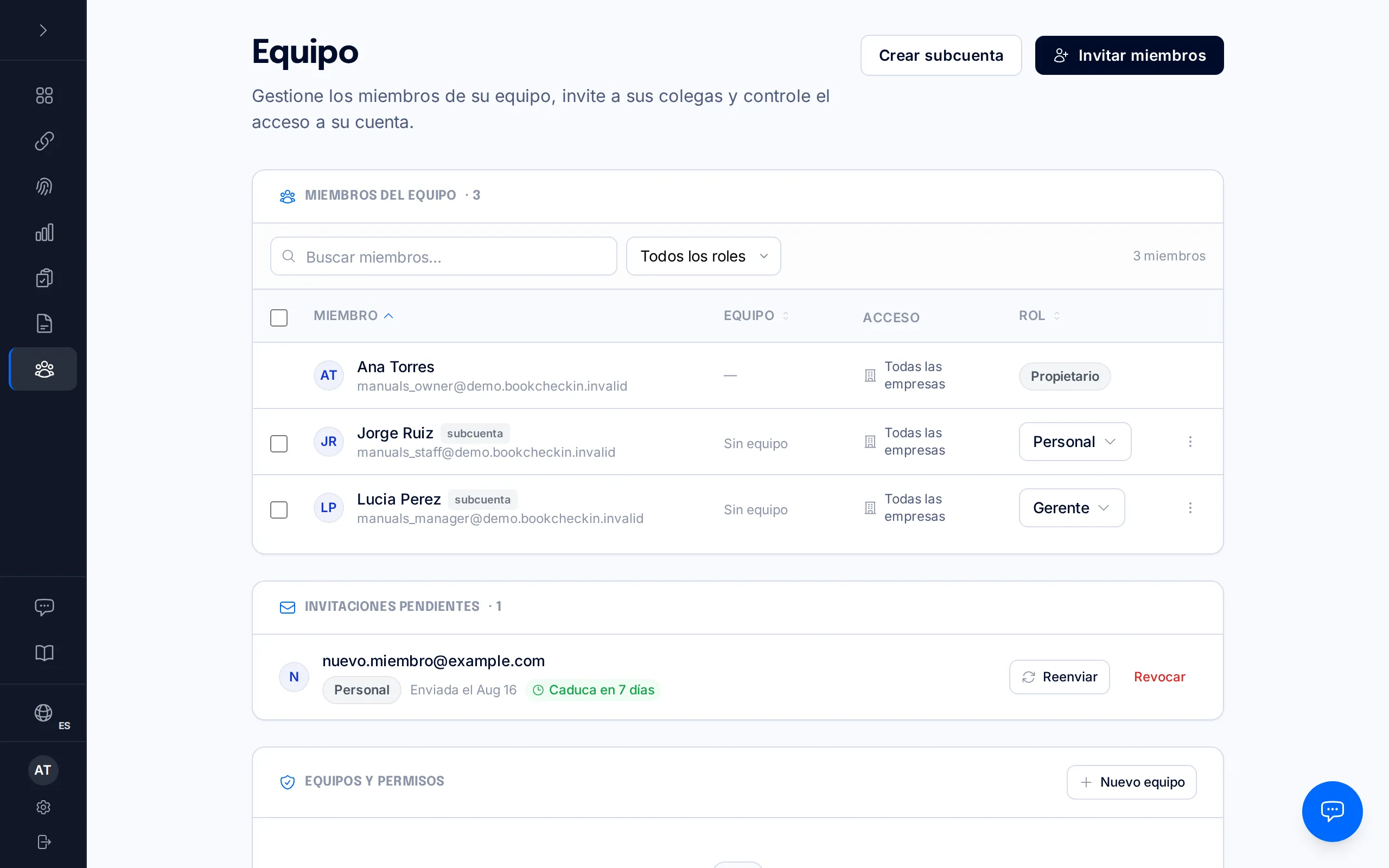
Task: Click the building icon in Jorge Ruiz row
Action: pos(870,442)
